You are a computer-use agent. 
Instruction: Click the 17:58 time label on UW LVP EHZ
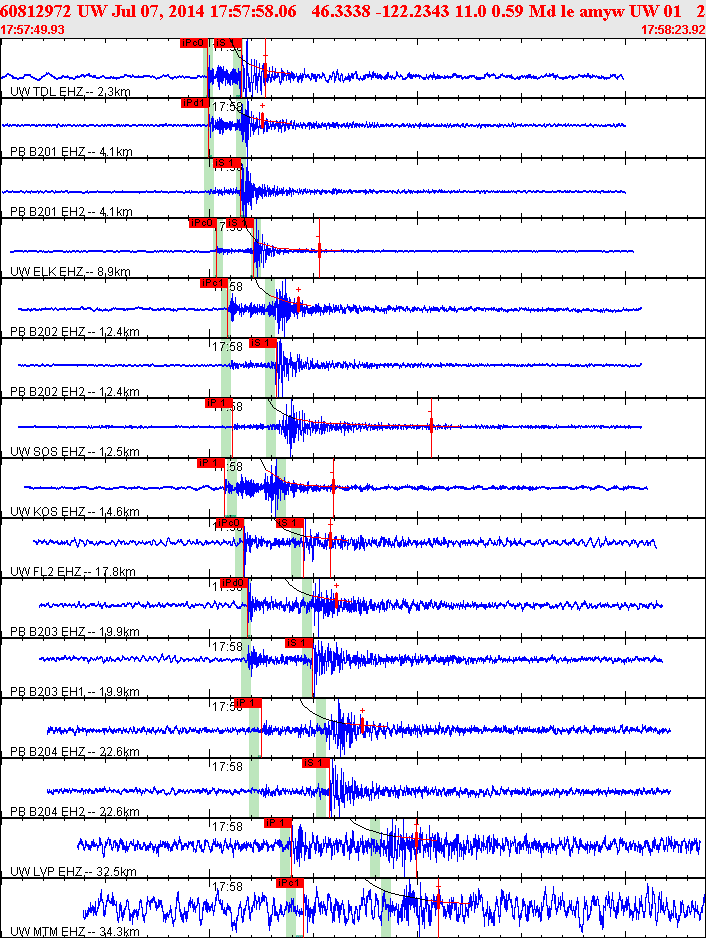(227, 826)
